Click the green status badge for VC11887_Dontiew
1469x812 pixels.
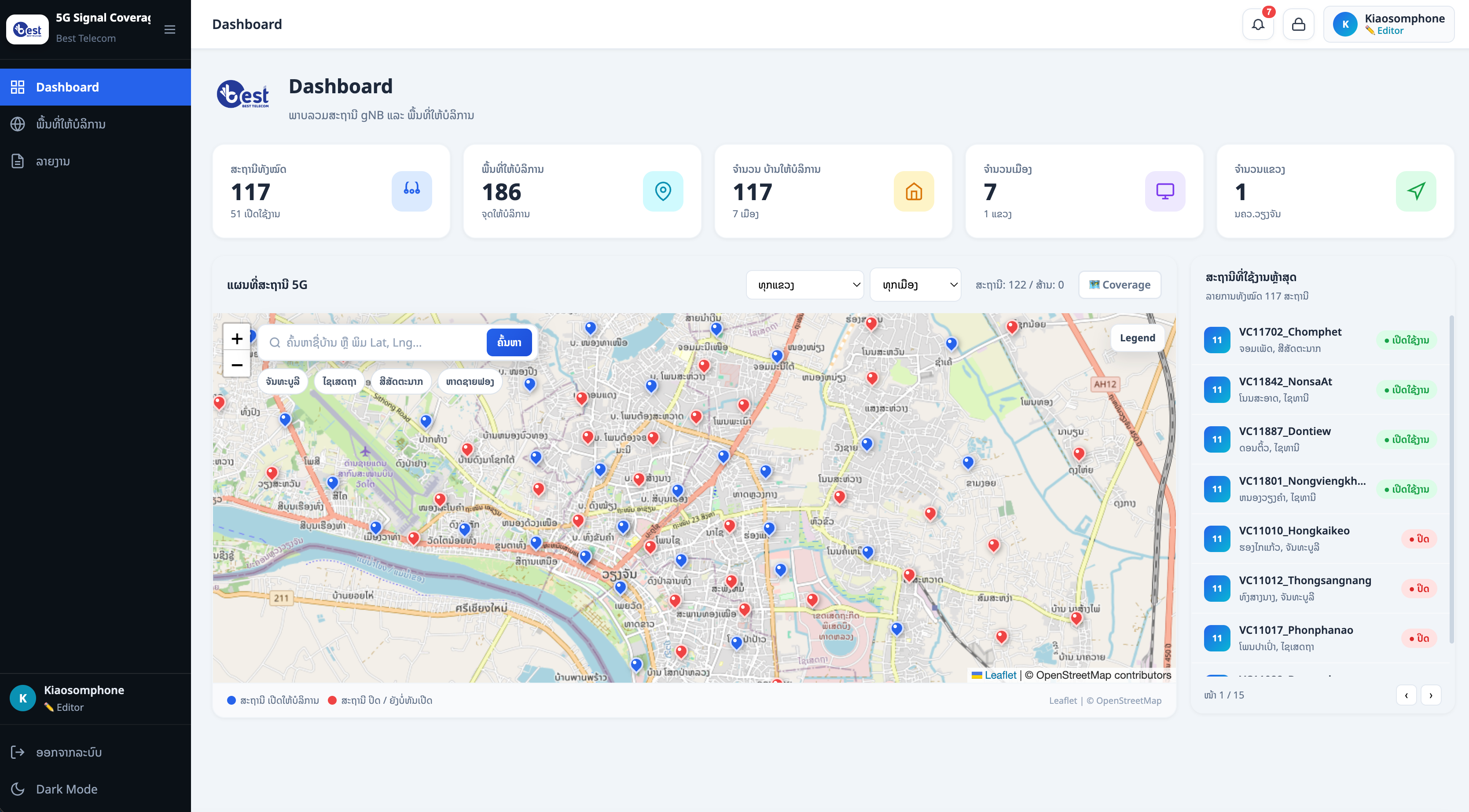coord(1406,439)
